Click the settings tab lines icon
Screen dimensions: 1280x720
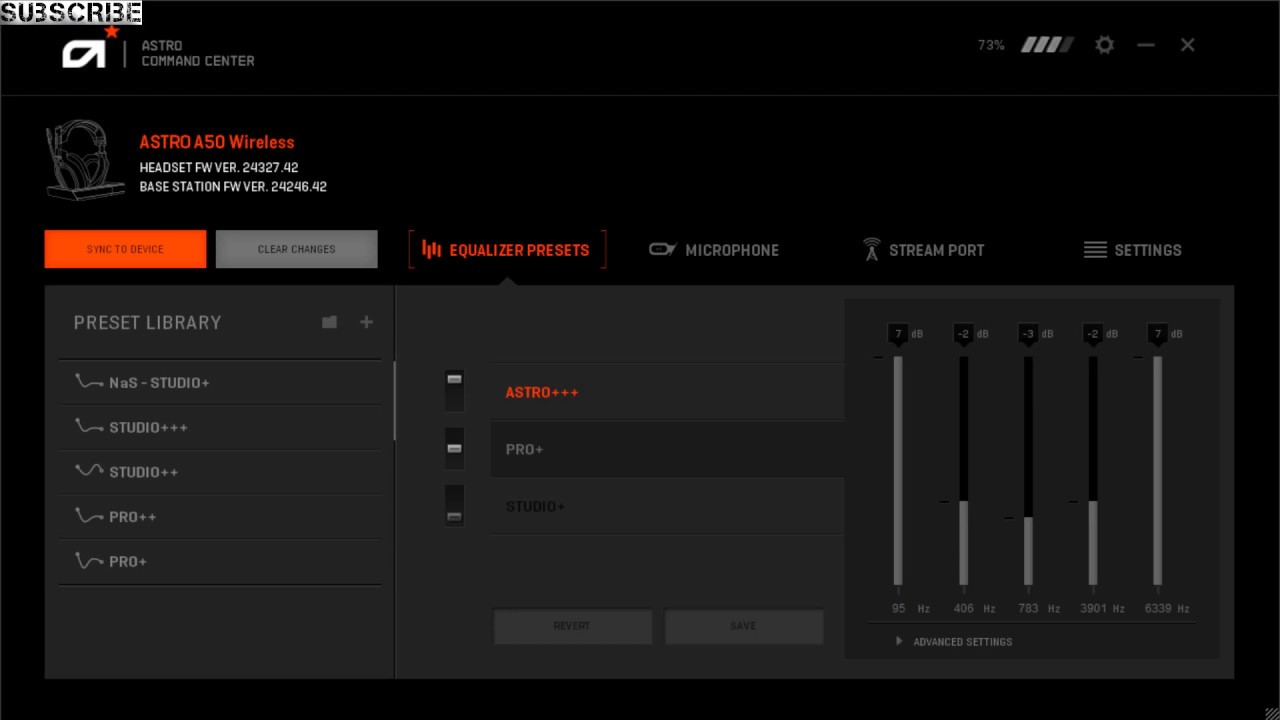point(1095,250)
